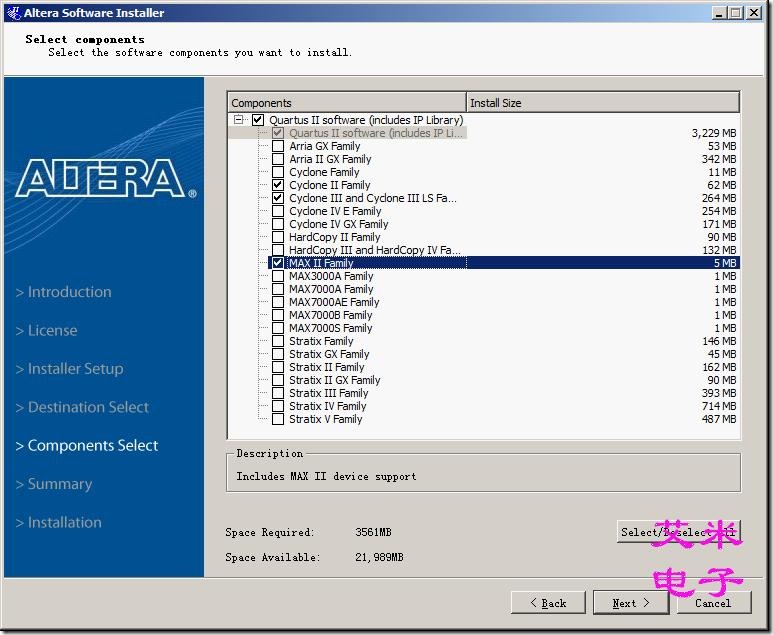Click the Components column header
773x635 pixels.
[347, 103]
